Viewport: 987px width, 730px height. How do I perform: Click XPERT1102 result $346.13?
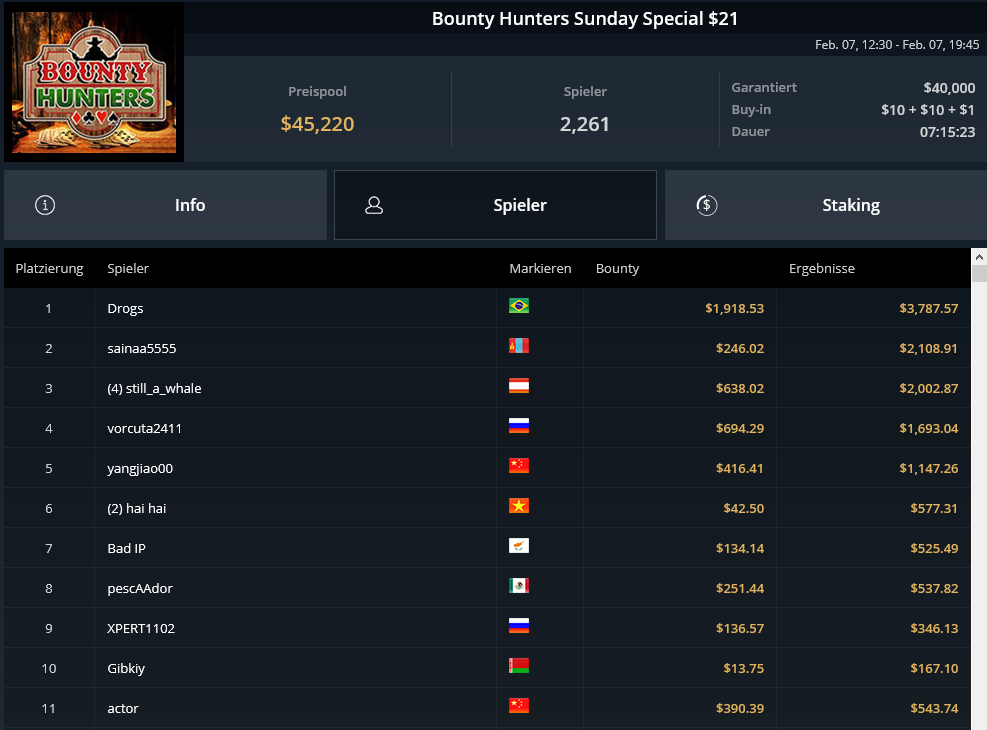tap(934, 629)
